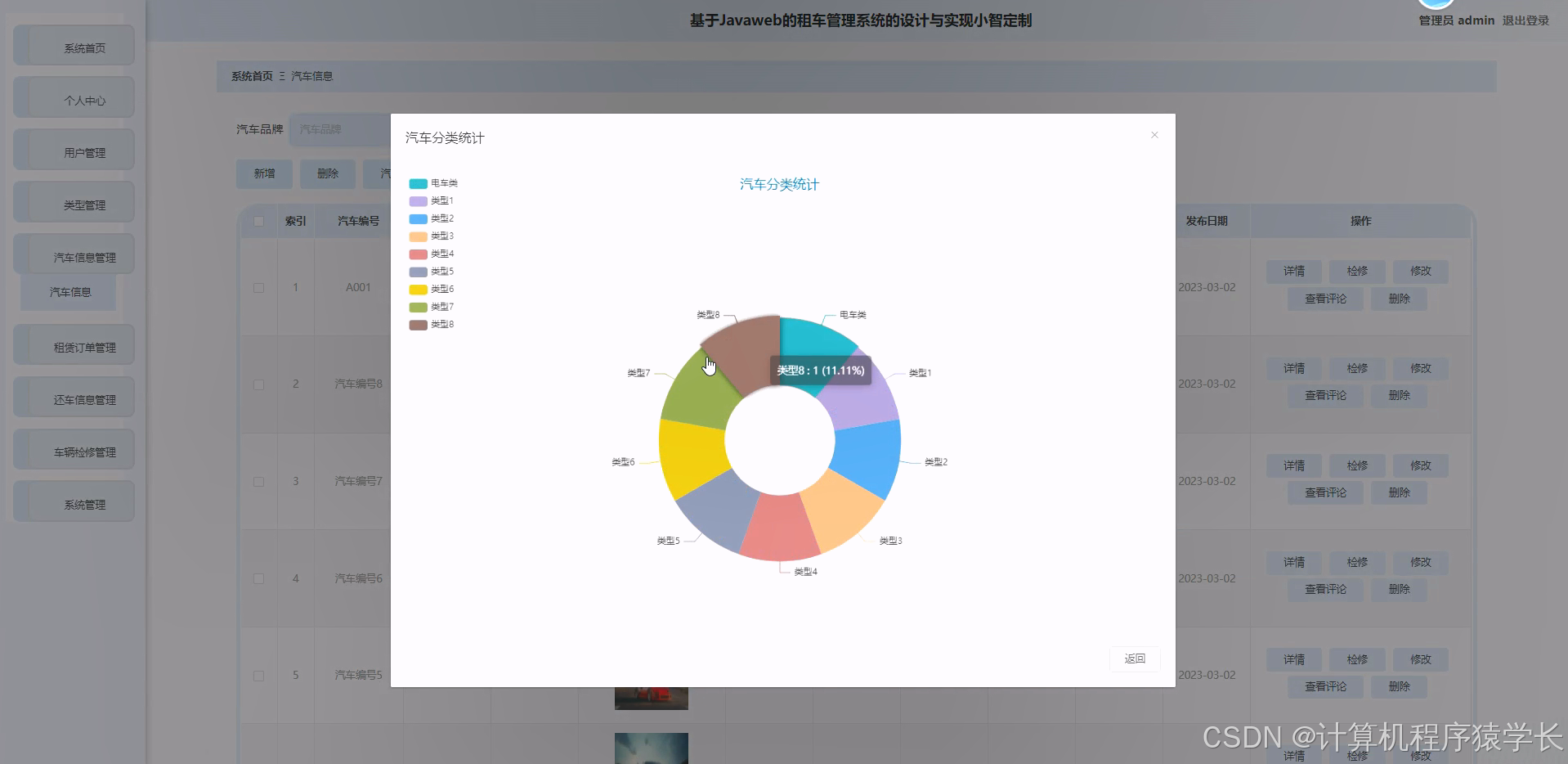Collapse the 汽车信息管理 sidebar section
Image resolution: width=1568 pixels, height=764 pixels.
pos(73,254)
